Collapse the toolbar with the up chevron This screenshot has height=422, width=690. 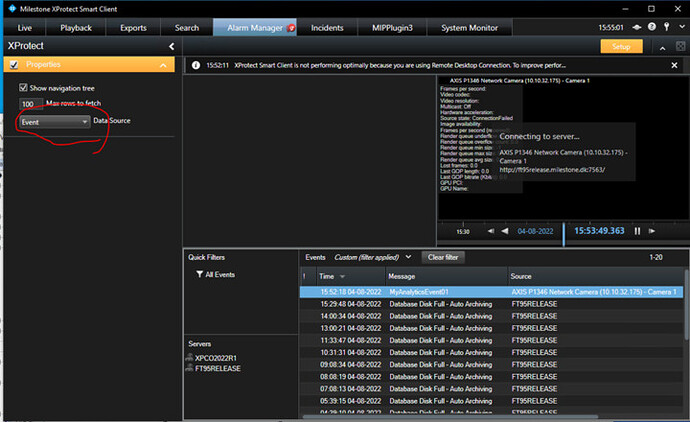(x=662, y=48)
